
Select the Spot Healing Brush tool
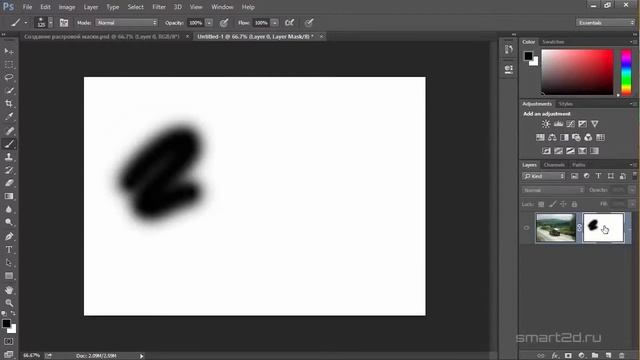9,131
